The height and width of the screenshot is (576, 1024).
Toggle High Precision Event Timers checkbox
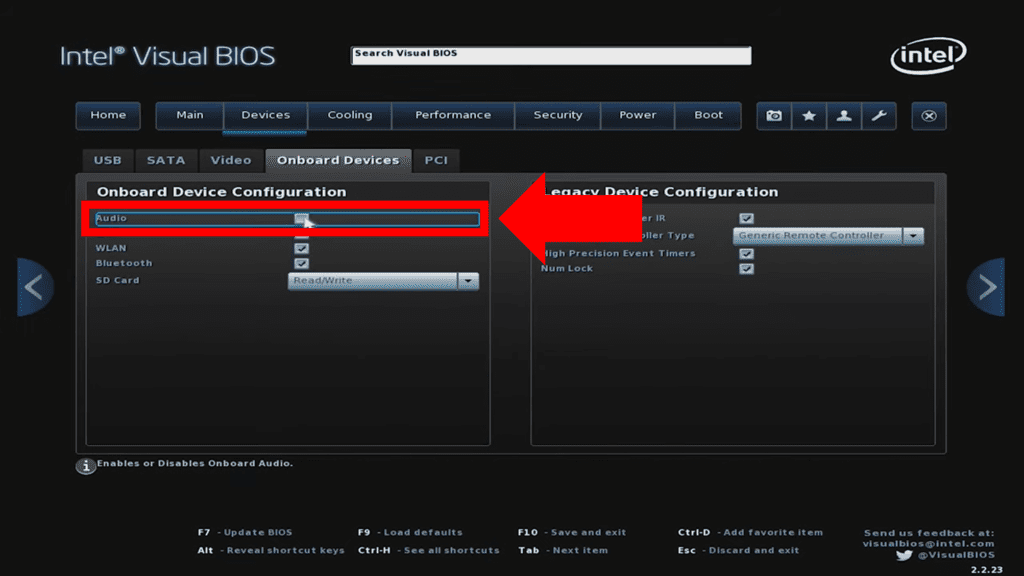[x=746, y=253]
